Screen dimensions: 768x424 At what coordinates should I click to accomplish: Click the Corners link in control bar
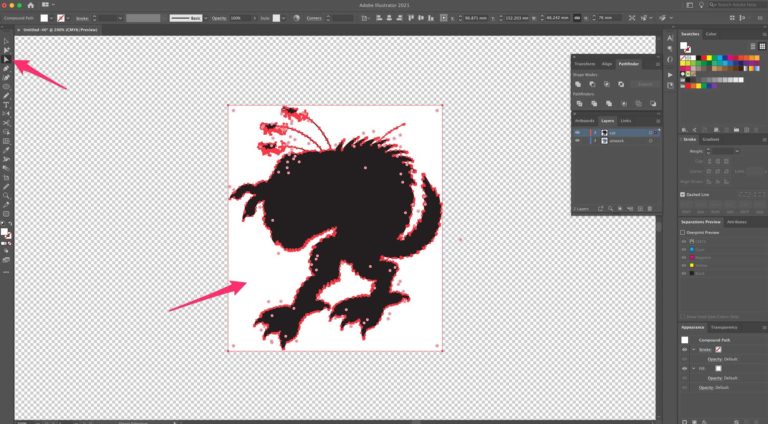point(314,18)
